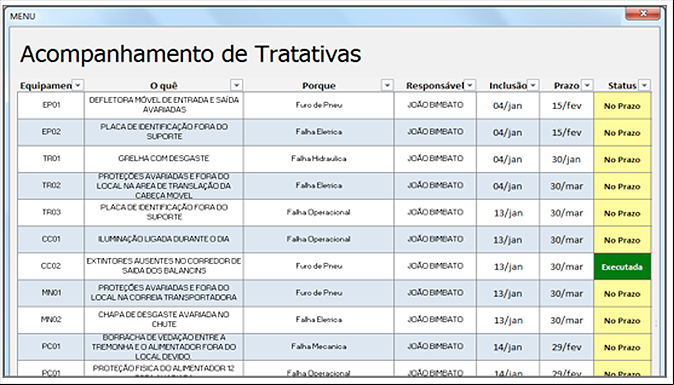Click JOÃO BIMBATO in the TR01 row
The height and width of the screenshot is (385, 674).
coord(435,159)
